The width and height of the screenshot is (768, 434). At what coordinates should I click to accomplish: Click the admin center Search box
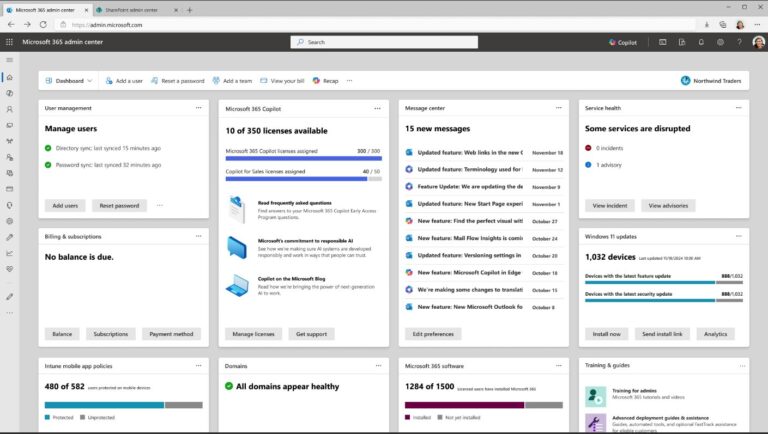384,42
